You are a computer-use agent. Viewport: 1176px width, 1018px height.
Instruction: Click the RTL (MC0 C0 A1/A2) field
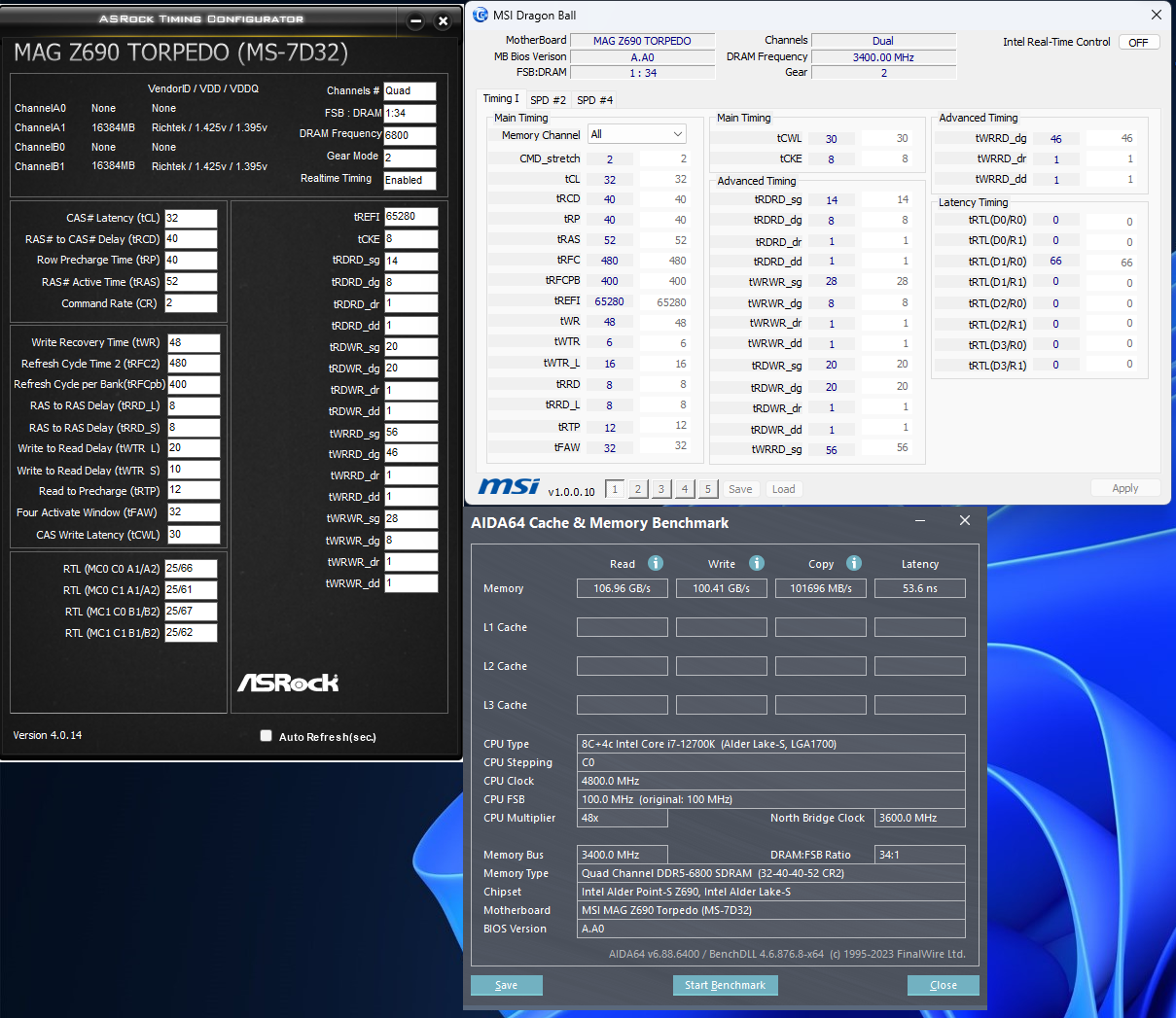tap(191, 568)
